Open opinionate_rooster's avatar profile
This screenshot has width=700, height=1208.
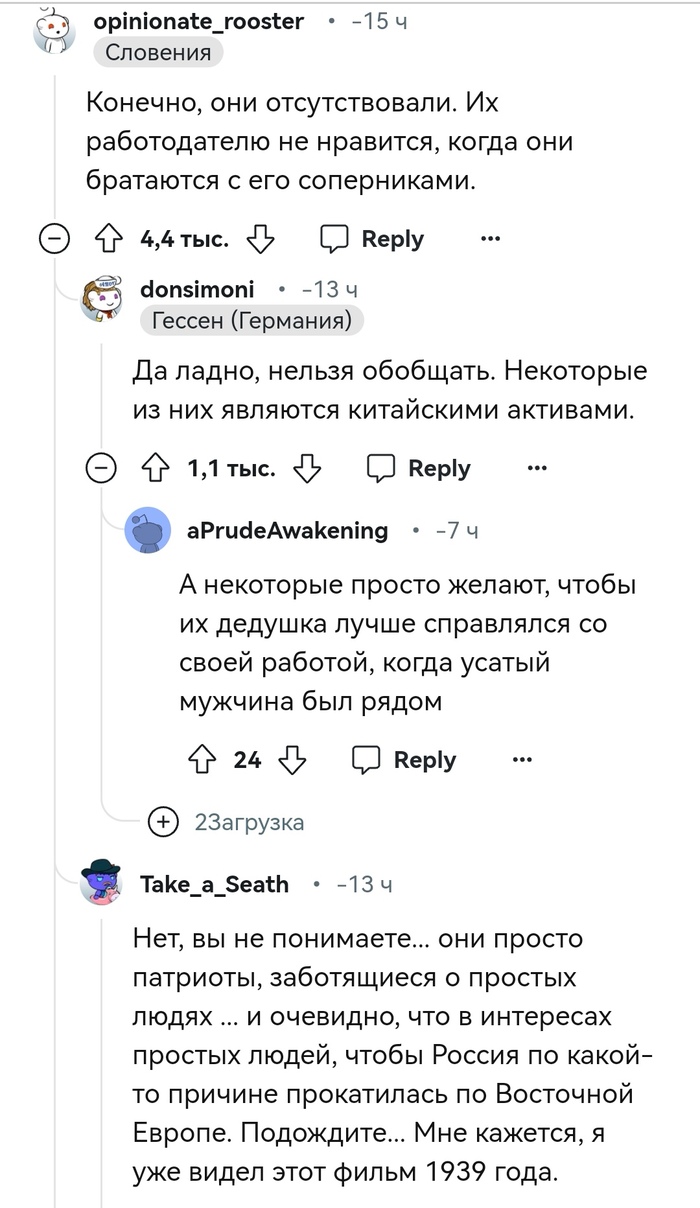point(54,34)
